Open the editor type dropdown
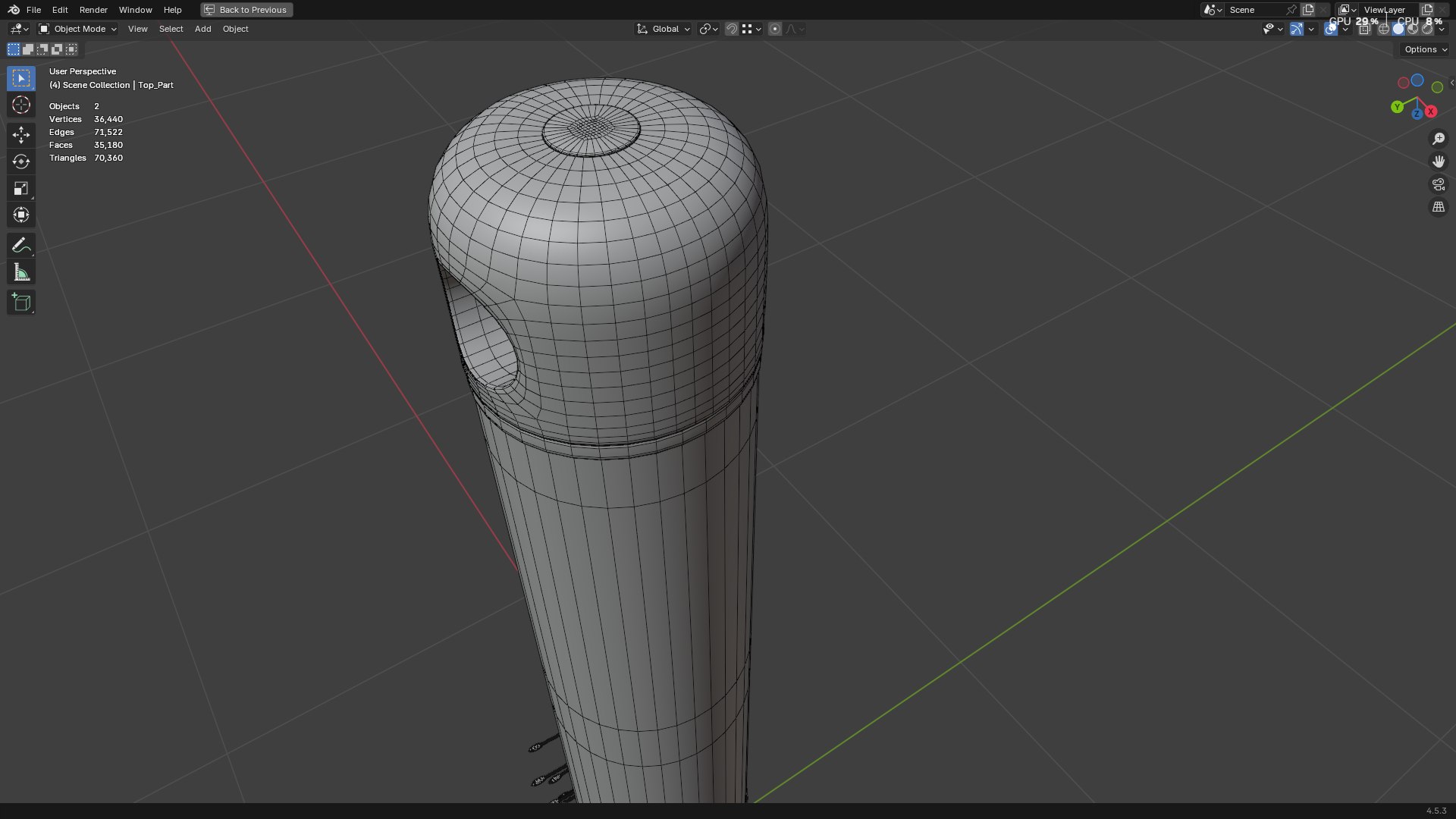 point(19,29)
